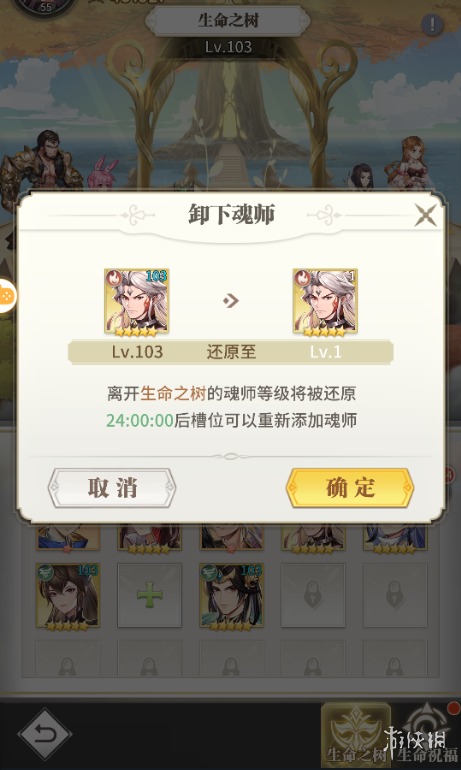Select the Lv.1 hero portrait in dialog

[x=325, y=302]
